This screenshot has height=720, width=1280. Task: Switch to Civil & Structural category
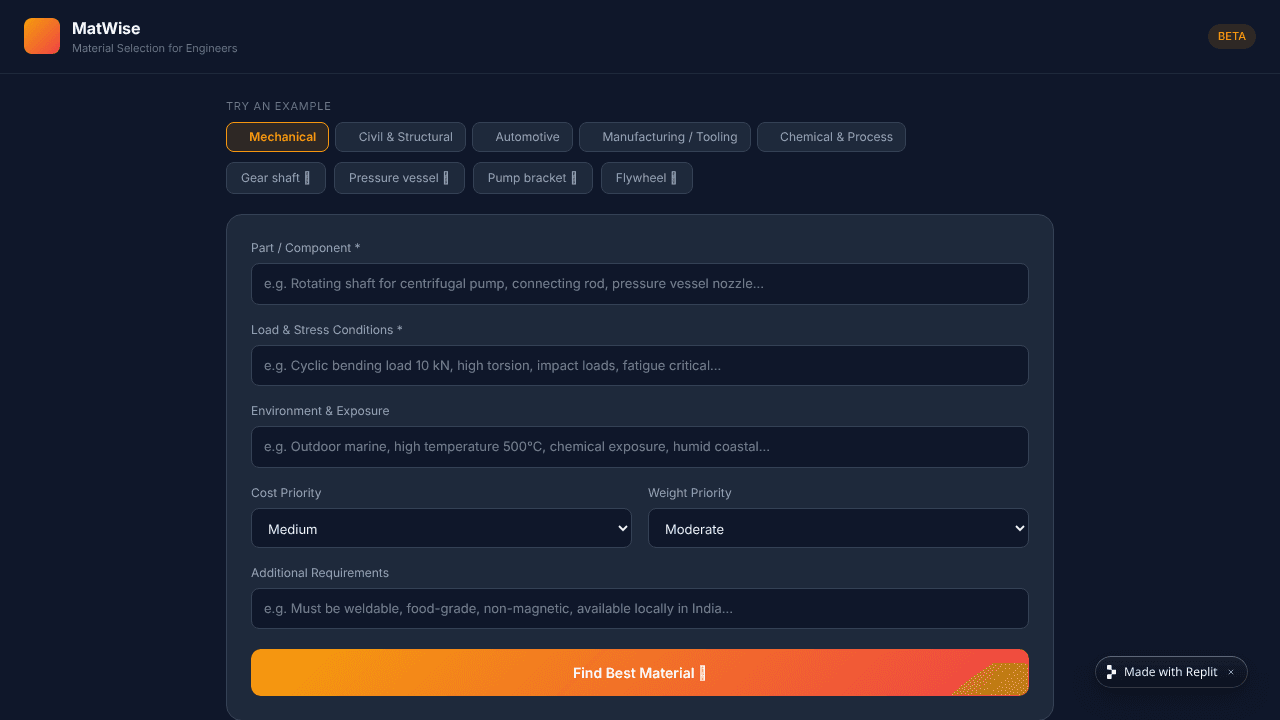tap(400, 137)
